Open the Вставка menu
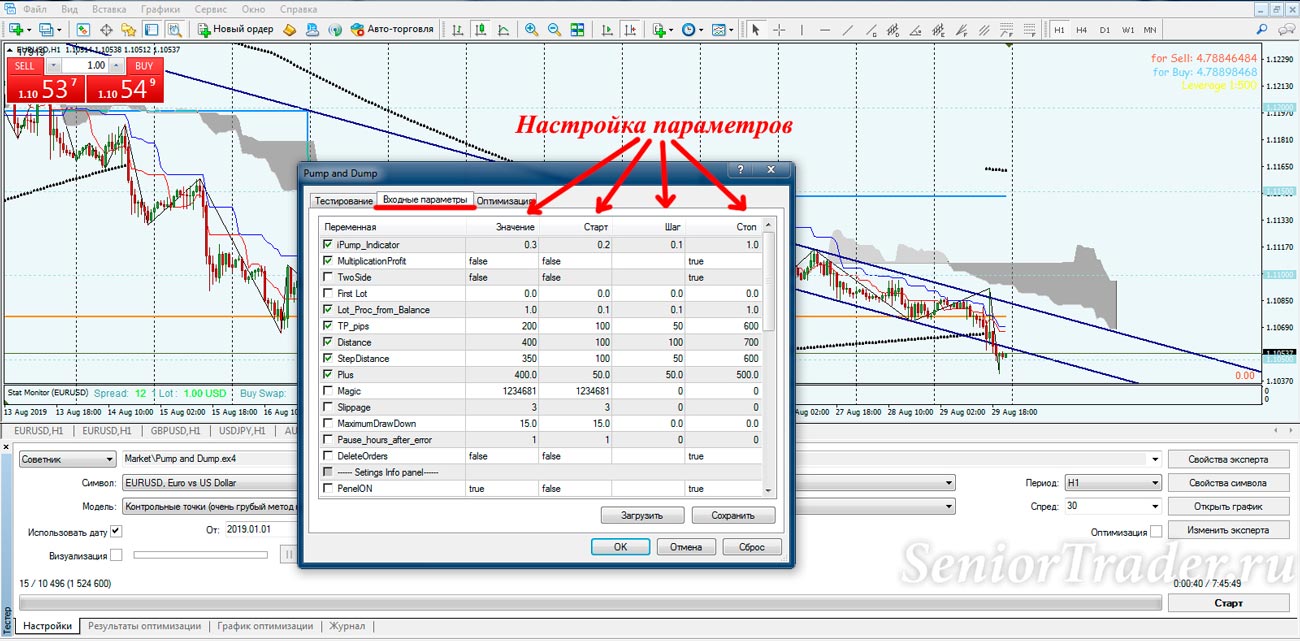 click(x=107, y=8)
